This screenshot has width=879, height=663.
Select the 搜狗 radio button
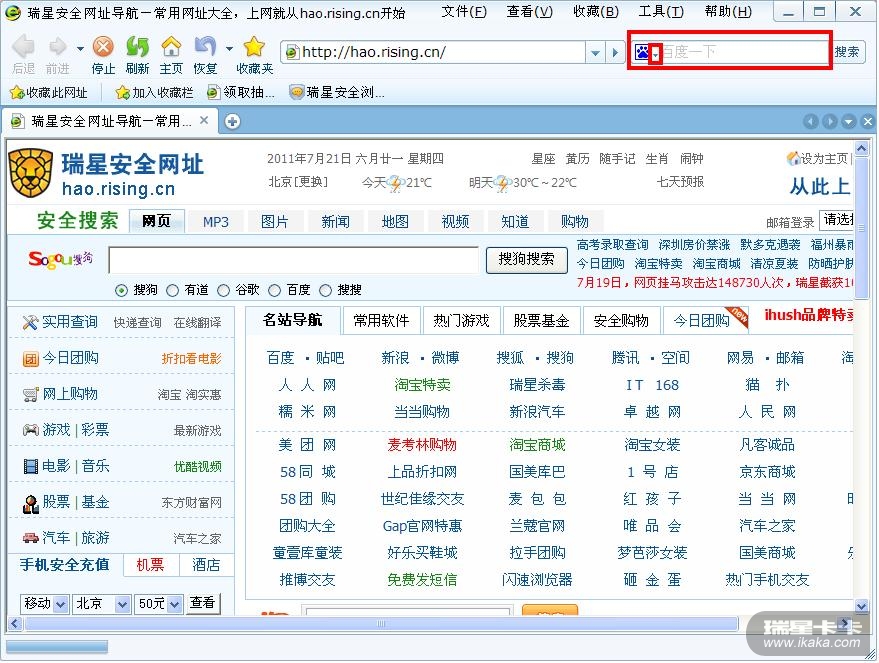tap(121, 290)
